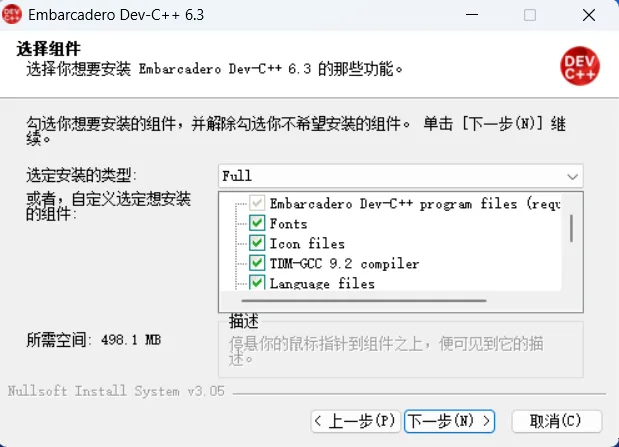Go back with 上一步(P) button

coord(356,421)
